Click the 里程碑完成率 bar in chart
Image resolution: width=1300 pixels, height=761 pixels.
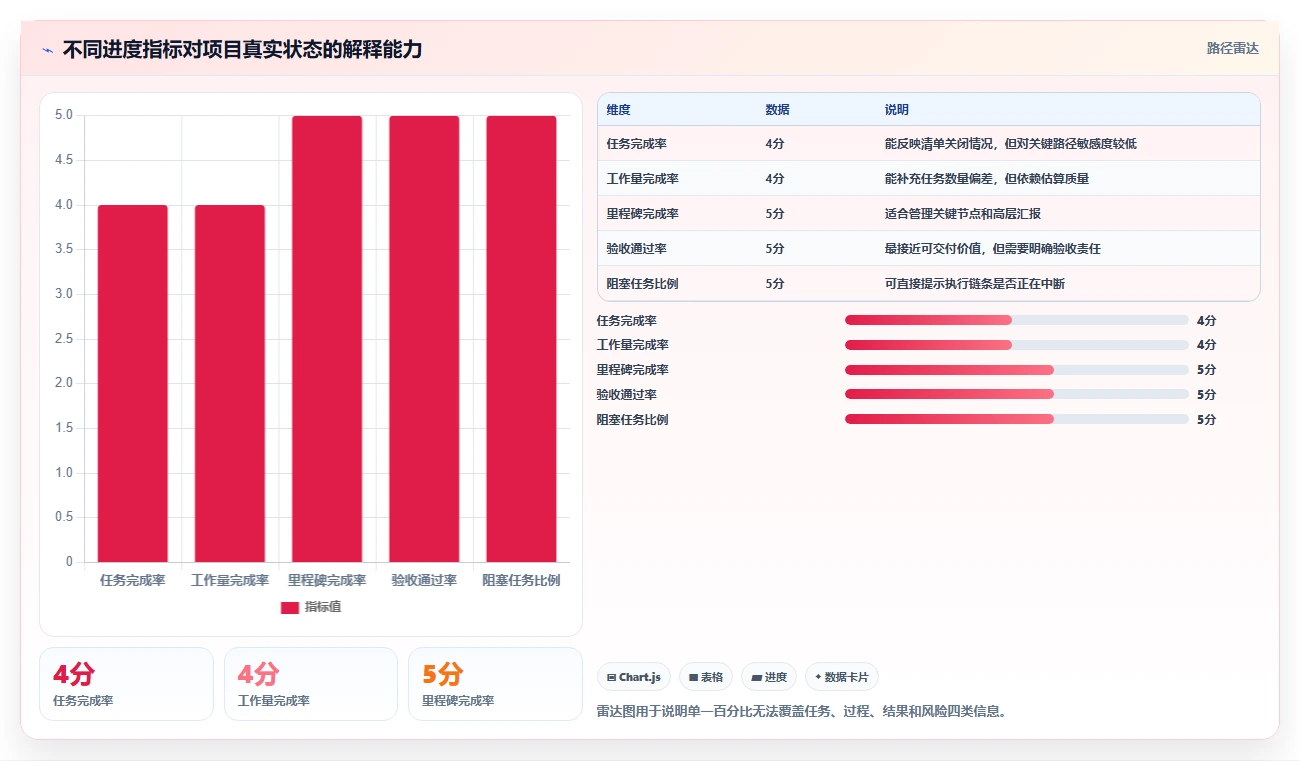point(327,339)
